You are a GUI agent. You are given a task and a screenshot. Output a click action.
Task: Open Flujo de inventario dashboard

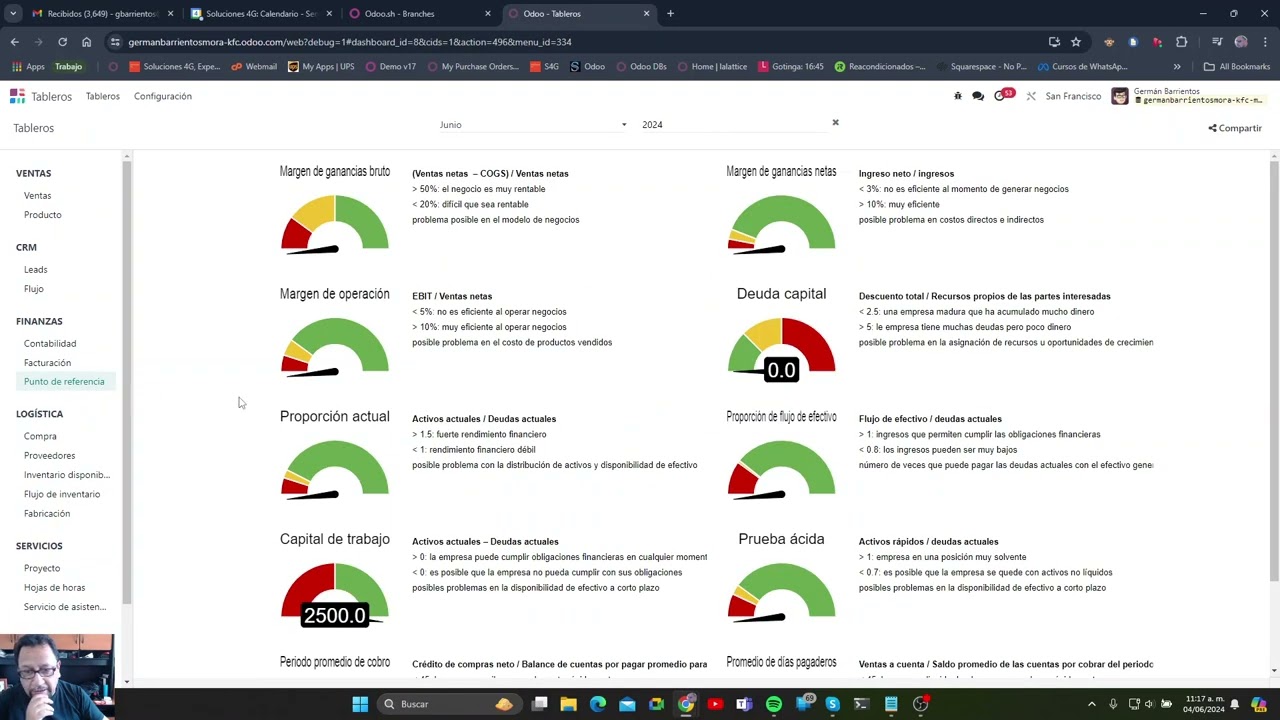(x=62, y=494)
